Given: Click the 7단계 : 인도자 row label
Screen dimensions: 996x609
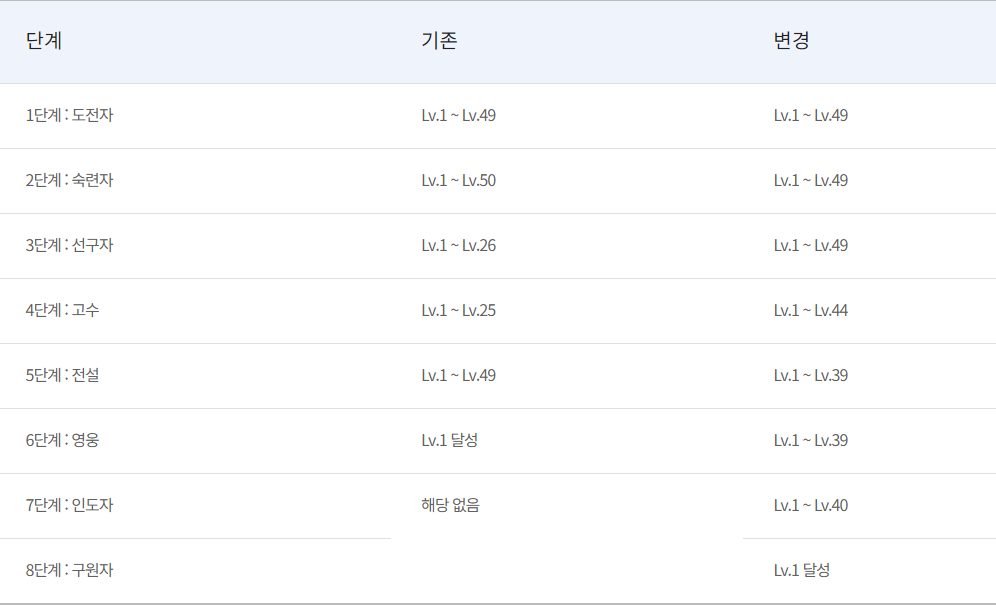Looking at the screenshot, I should tap(69, 506).
